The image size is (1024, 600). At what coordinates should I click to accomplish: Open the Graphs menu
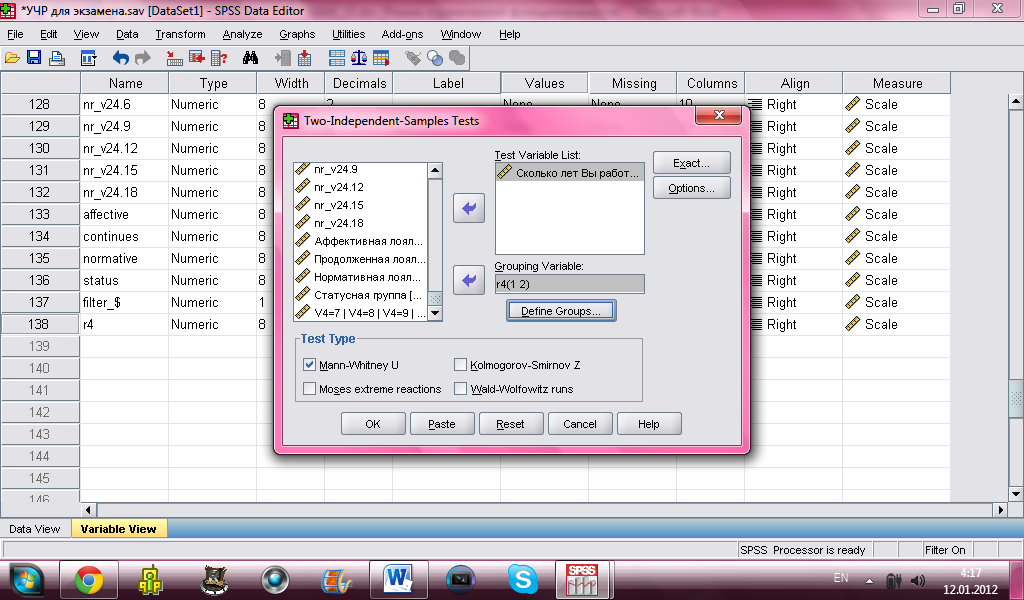coord(297,34)
